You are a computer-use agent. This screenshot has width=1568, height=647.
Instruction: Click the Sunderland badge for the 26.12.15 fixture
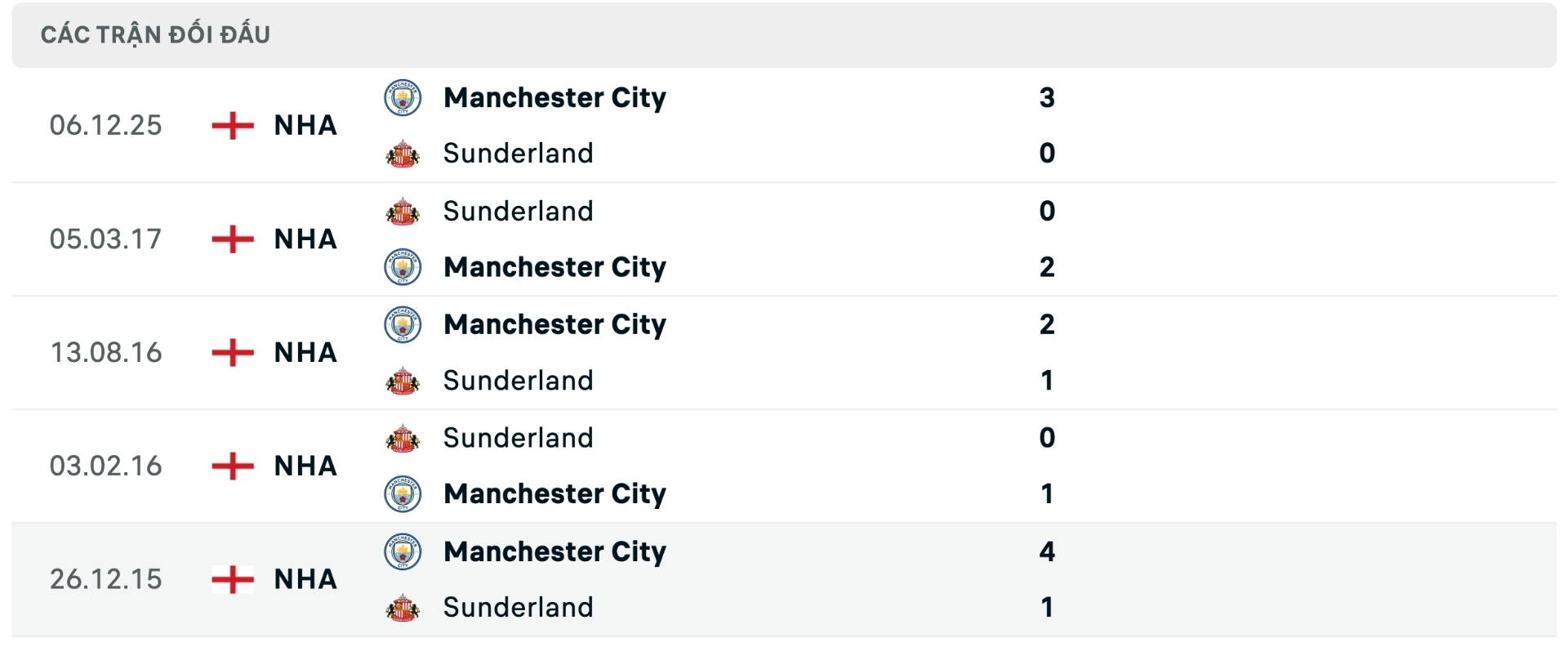403,607
